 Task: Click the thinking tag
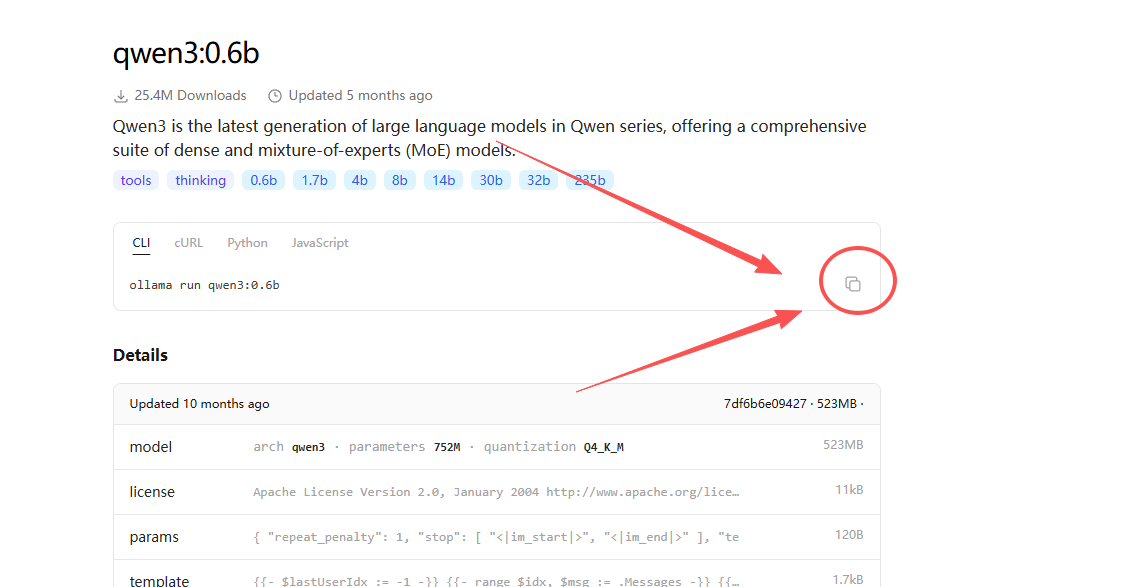(201, 181)
